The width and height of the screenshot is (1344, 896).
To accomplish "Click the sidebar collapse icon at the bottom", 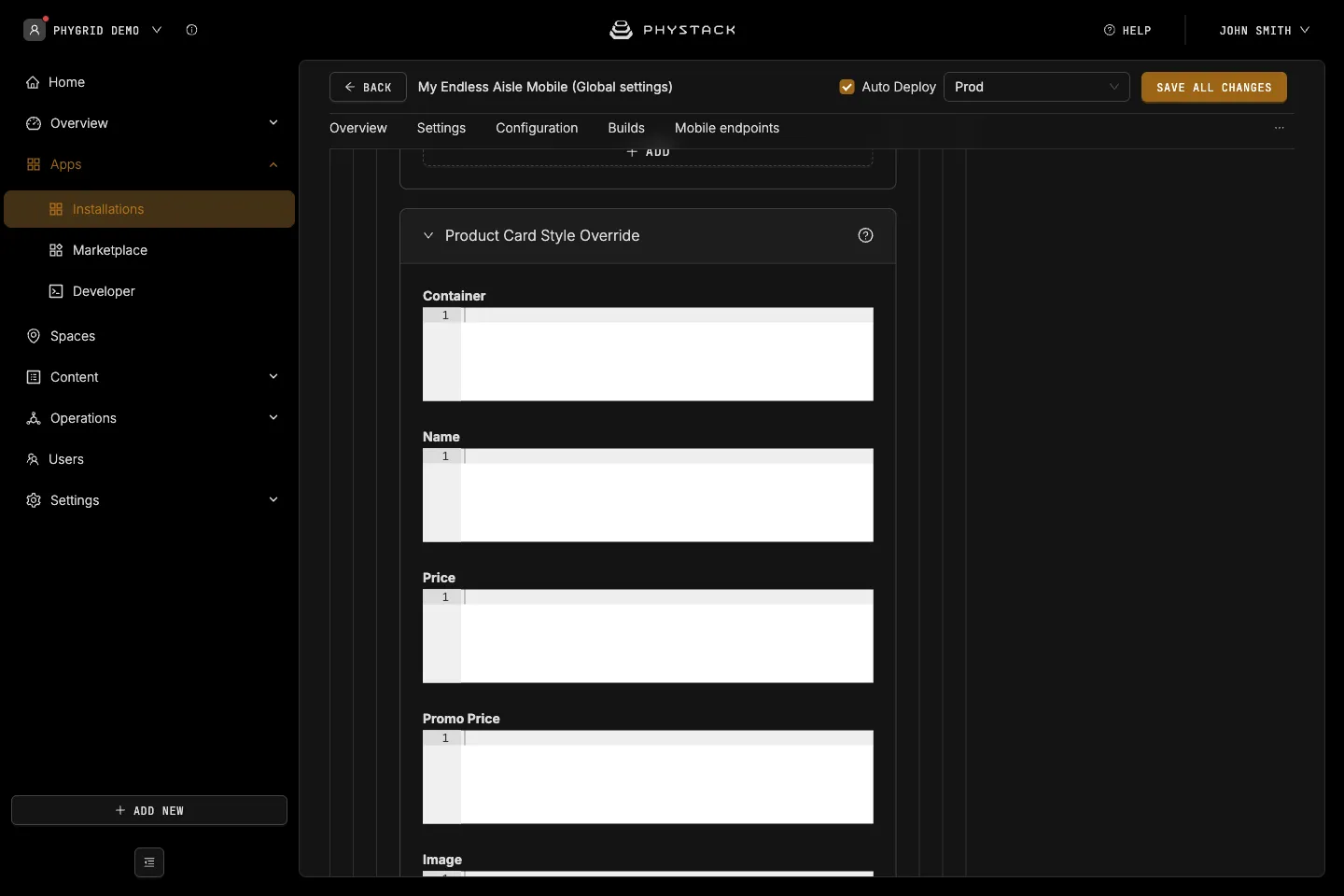I will [x=149, y=862].
